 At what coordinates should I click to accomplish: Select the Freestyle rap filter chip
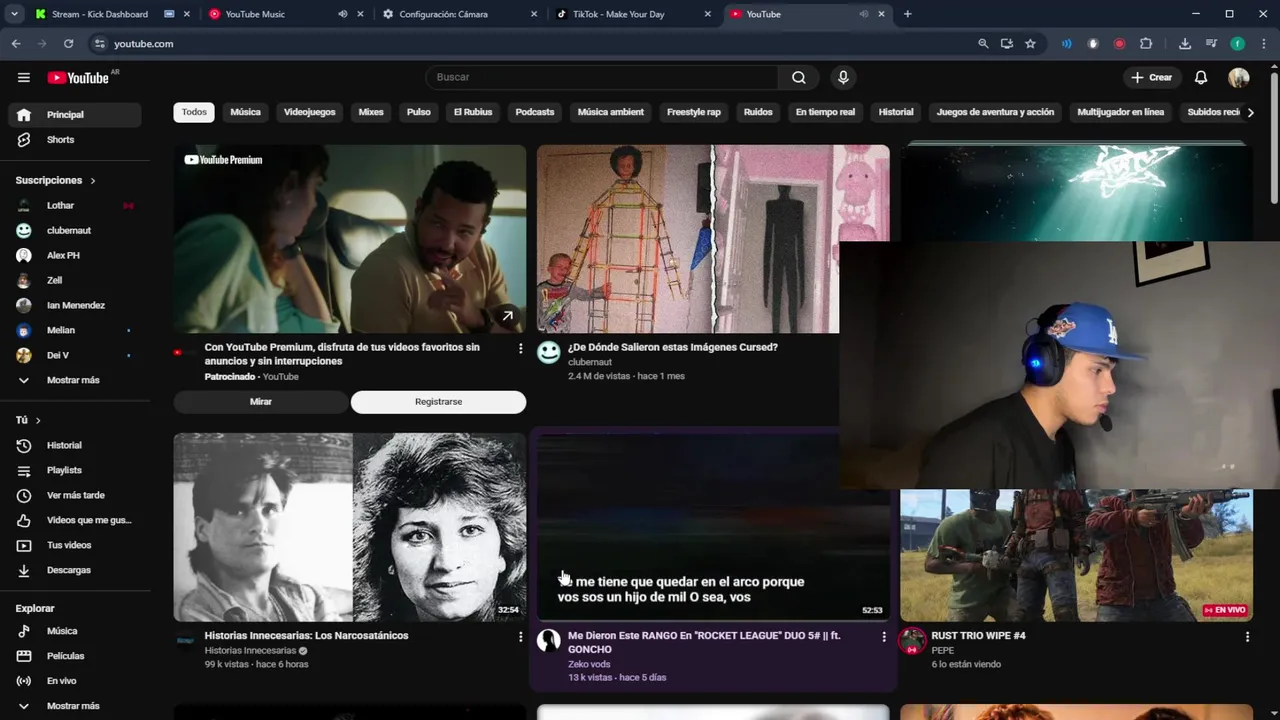[693, 112]
